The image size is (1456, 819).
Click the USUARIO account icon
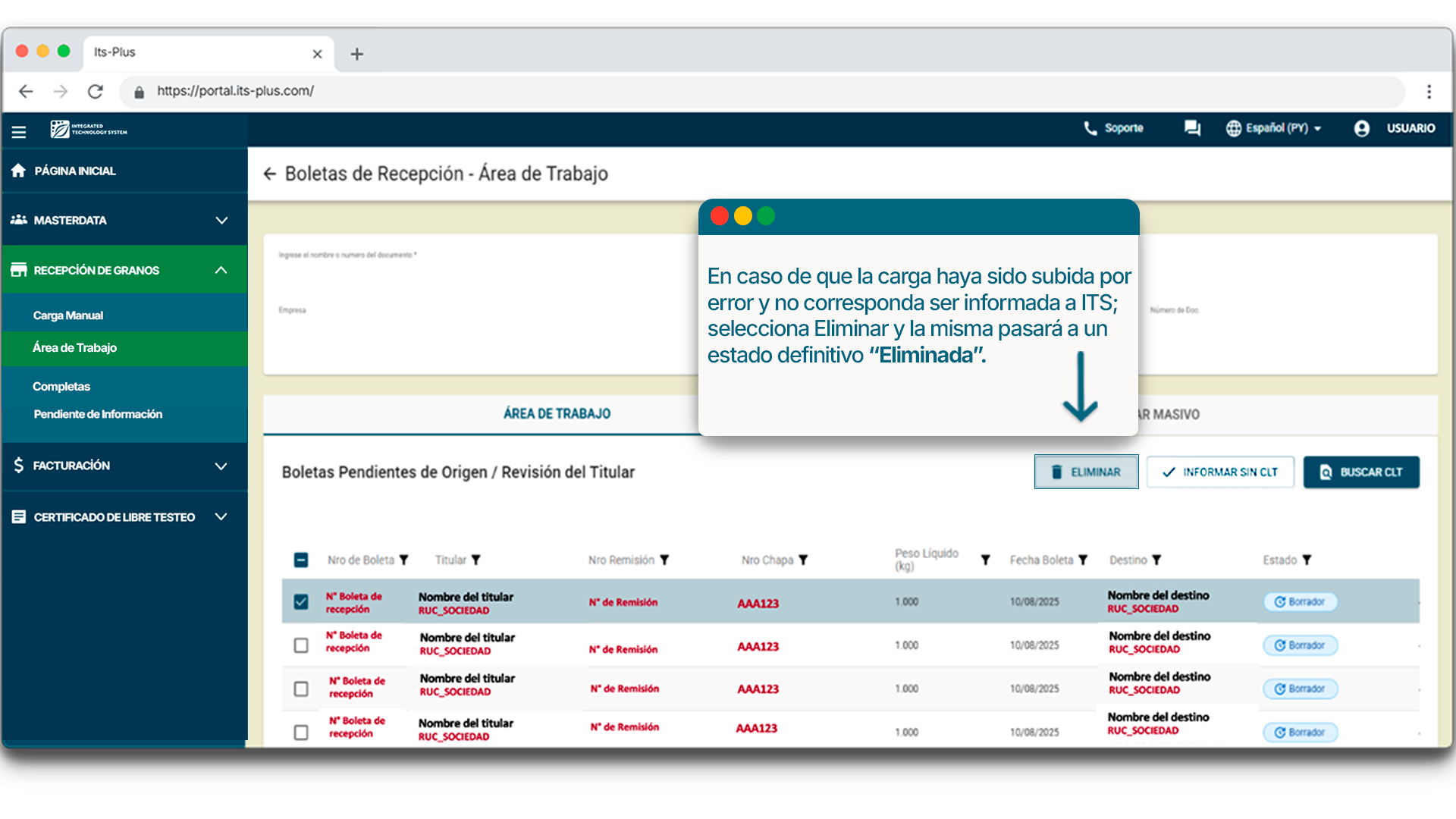pos(1362,128)
